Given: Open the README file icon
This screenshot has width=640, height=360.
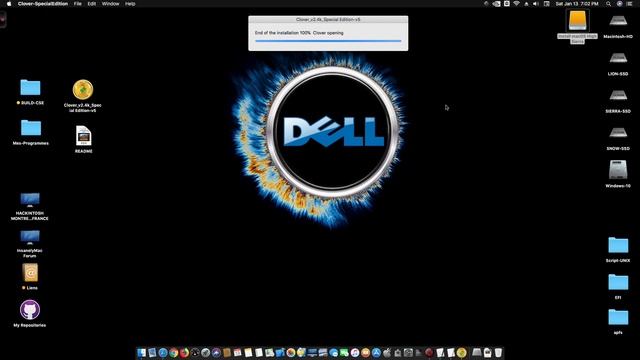Looking at the screenshot, I should (x=83, y=136).
